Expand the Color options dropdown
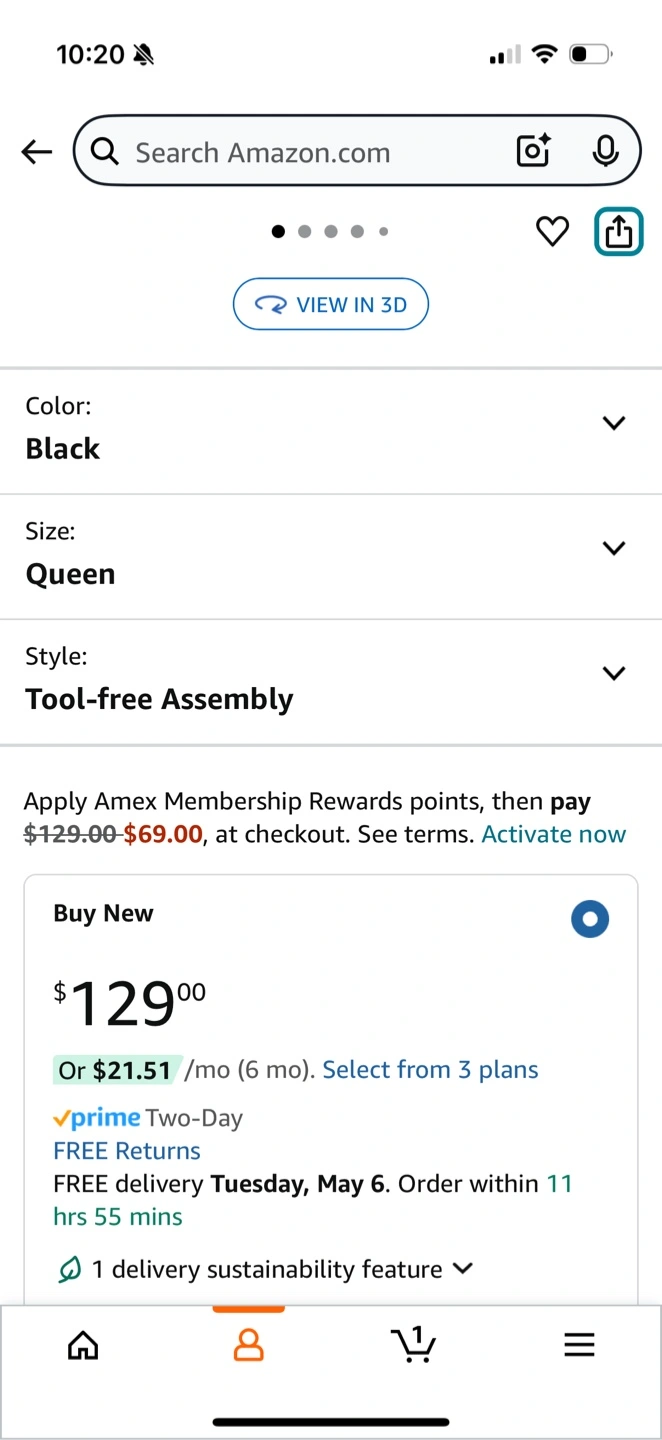662x1440 pixels. 613,423
